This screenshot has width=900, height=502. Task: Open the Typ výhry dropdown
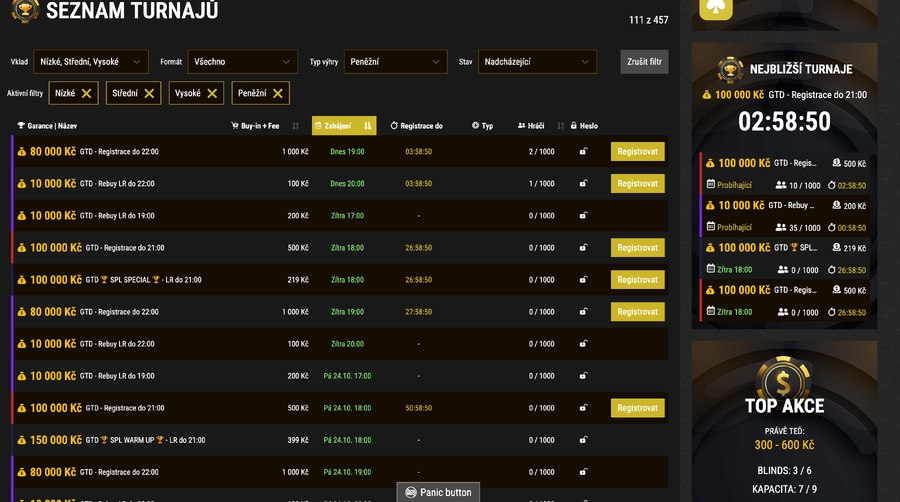click(395, 62)
